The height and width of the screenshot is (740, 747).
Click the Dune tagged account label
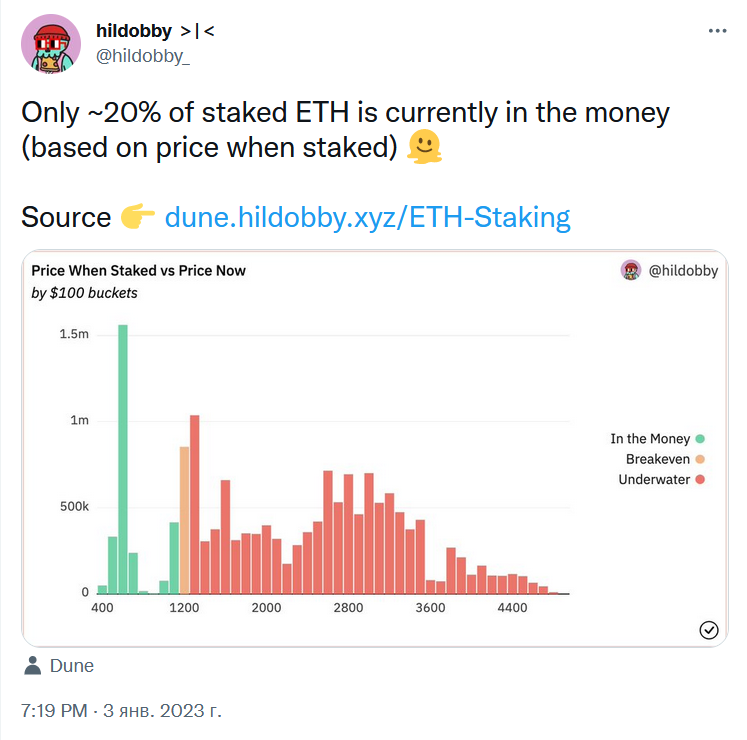[x=71, y=666]
